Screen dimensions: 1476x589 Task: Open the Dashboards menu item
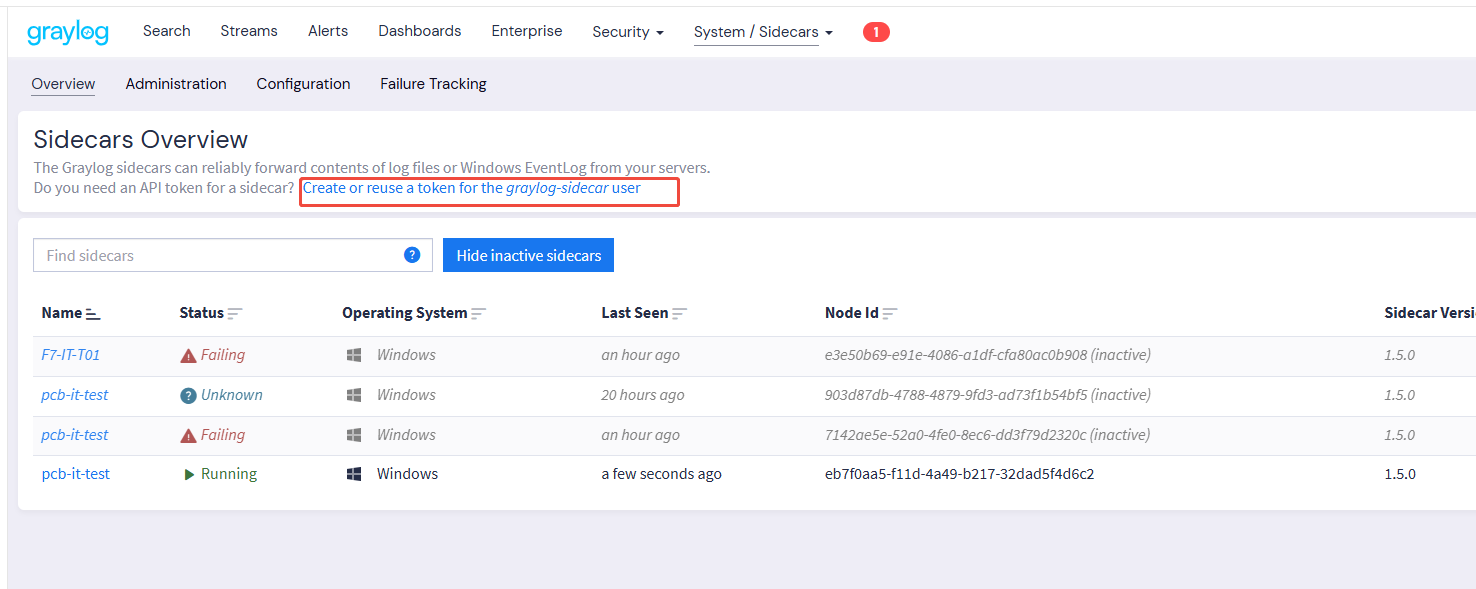(x=420, y=31)
